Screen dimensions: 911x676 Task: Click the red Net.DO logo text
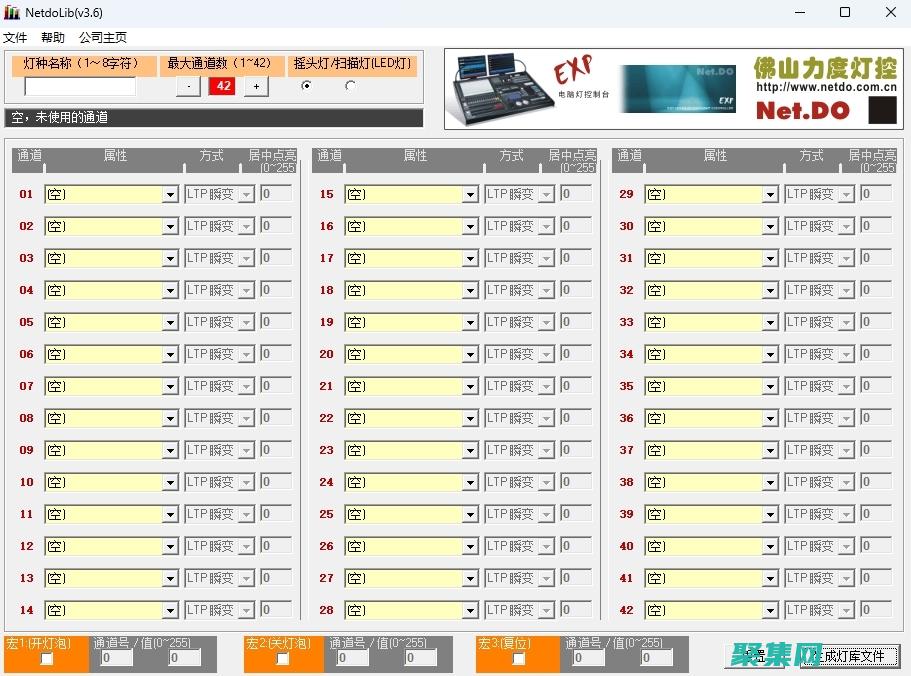[802, 111]
